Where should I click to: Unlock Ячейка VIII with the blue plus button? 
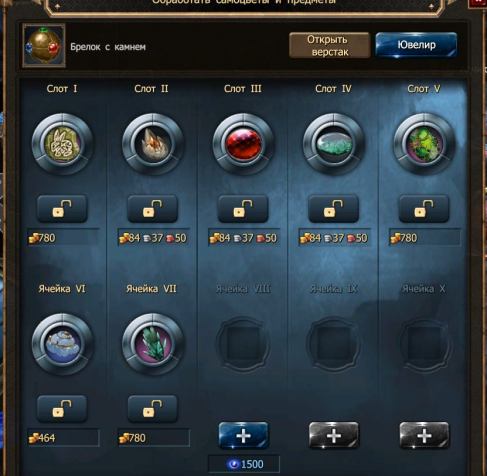point(243,435)
